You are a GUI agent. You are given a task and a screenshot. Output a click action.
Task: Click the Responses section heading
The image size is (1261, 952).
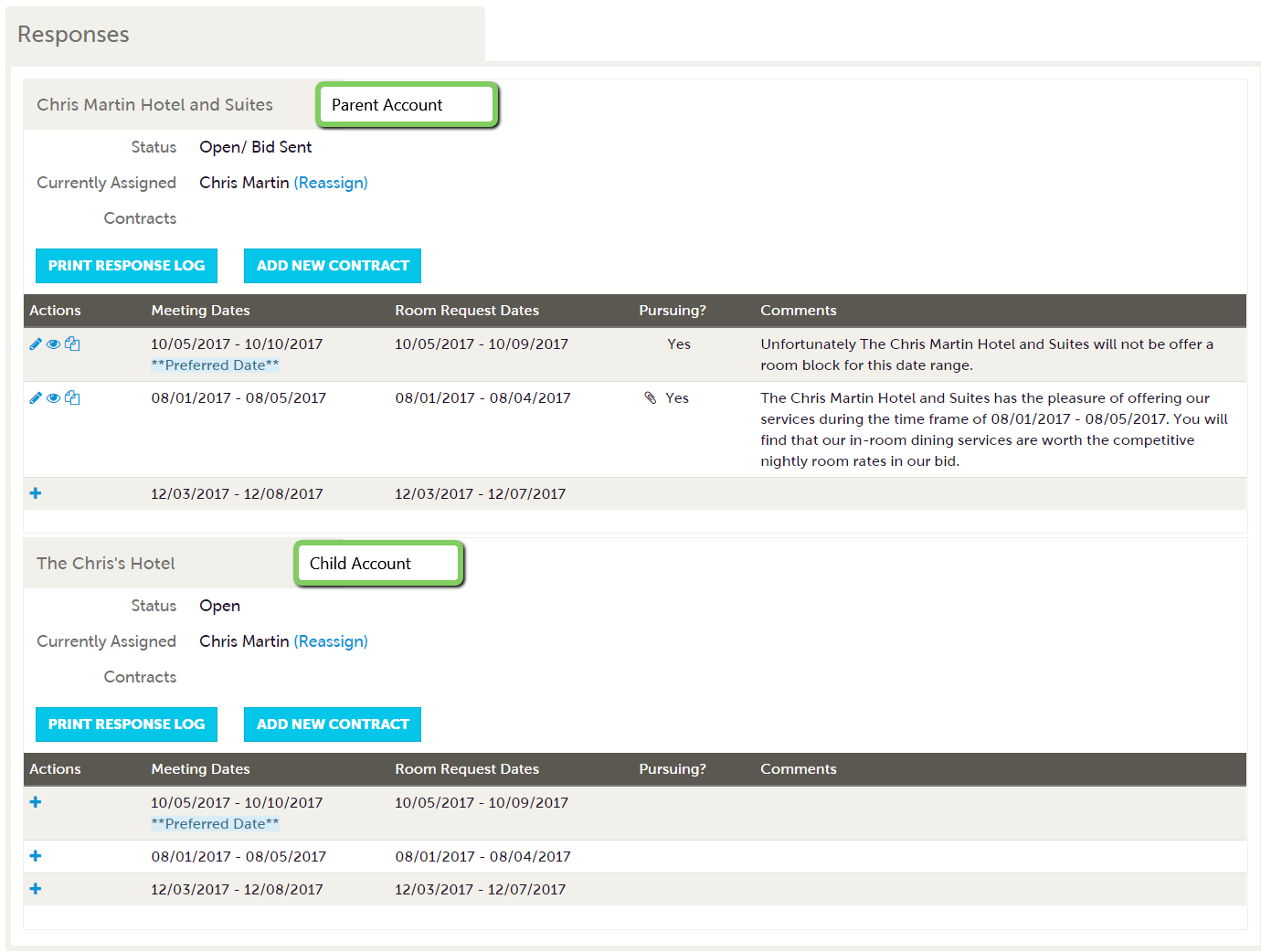click(x=73, y=35)
